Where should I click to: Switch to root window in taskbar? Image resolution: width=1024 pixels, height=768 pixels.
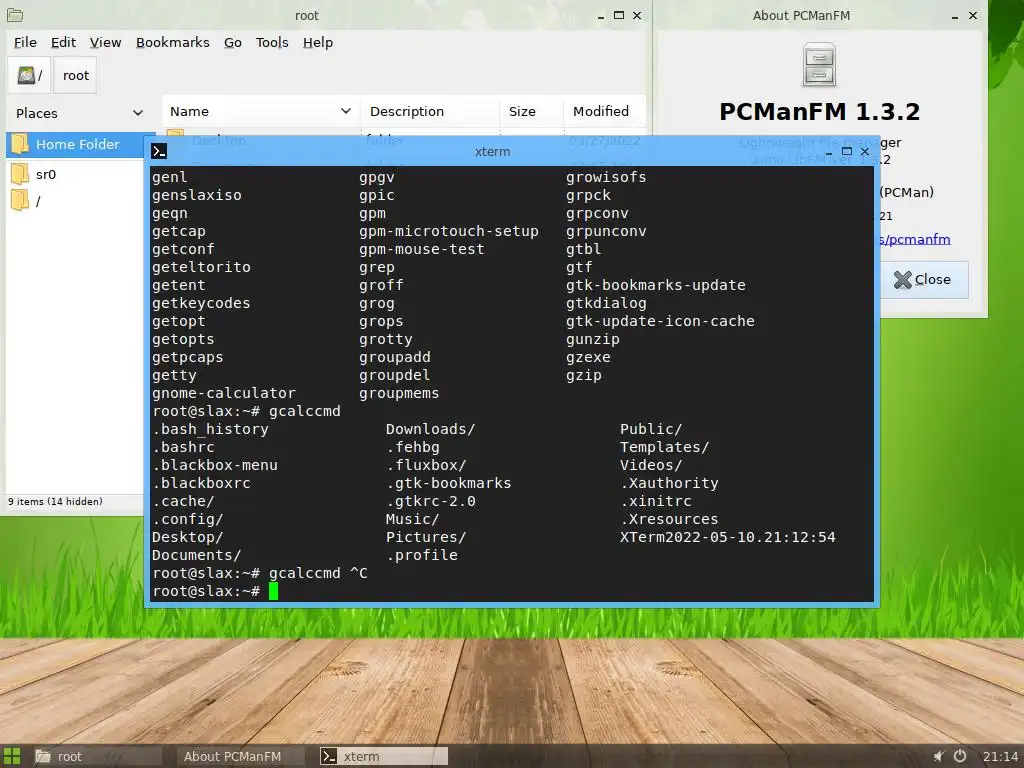97,756
